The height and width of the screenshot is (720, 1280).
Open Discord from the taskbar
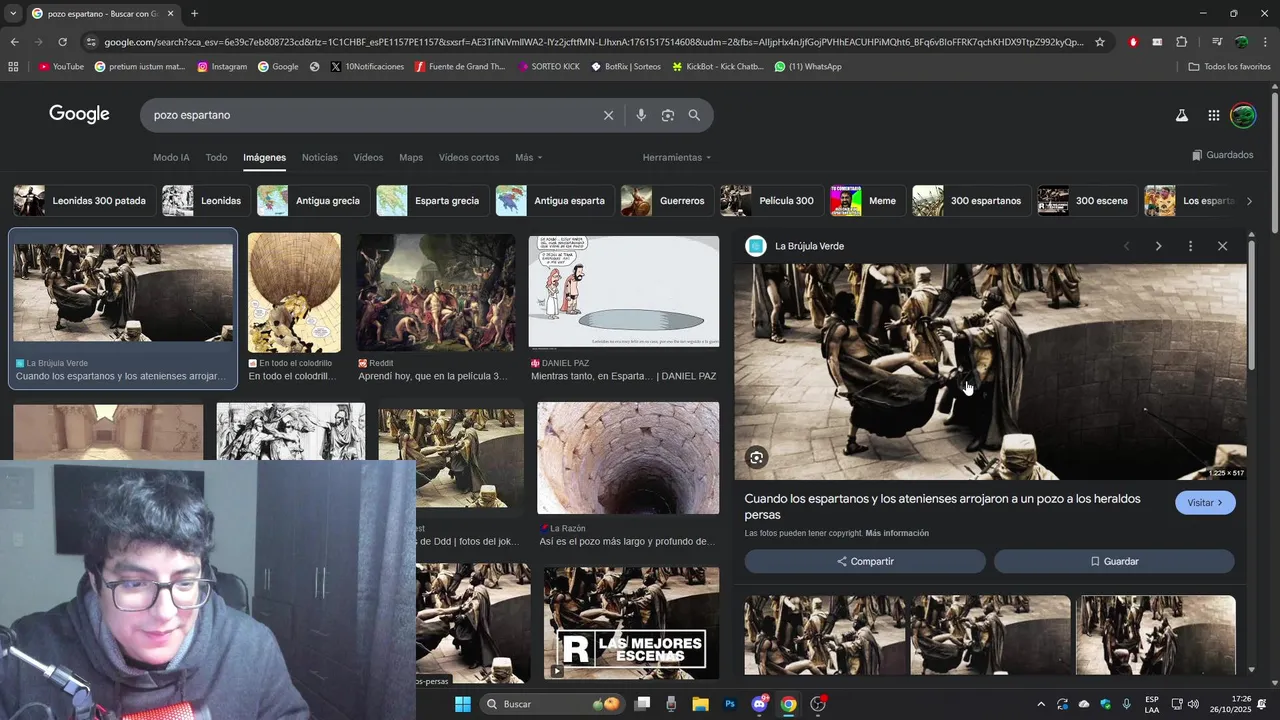pyautogui.click(x=760, y=704)
